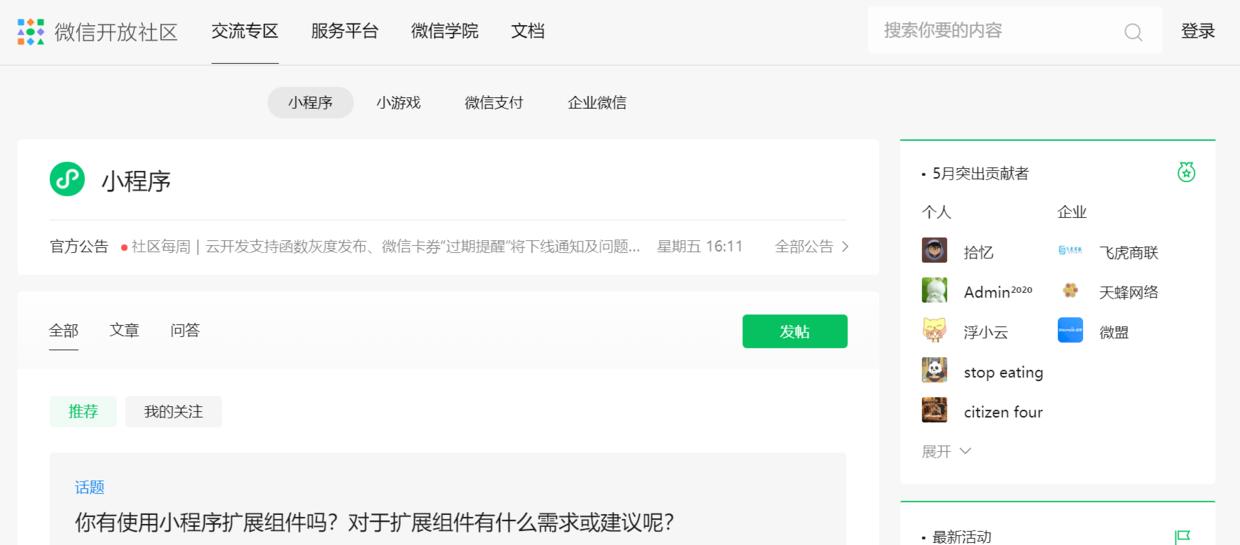Open all announcements via 全部公告 arrow
The height and width of the screenshot is (545, 1240).
tap(812, 246)
